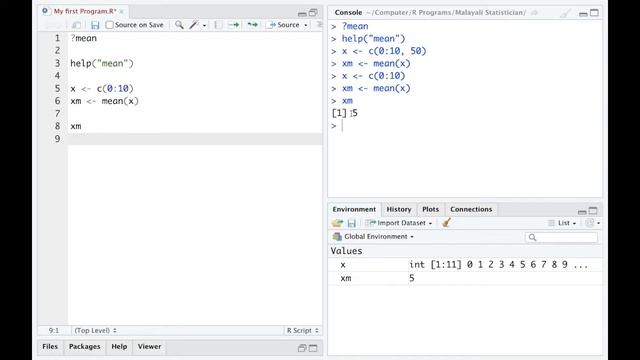640x360 pixels.
Task: Open the Source options dropdown arrow
Action: [x=306, y=25]
